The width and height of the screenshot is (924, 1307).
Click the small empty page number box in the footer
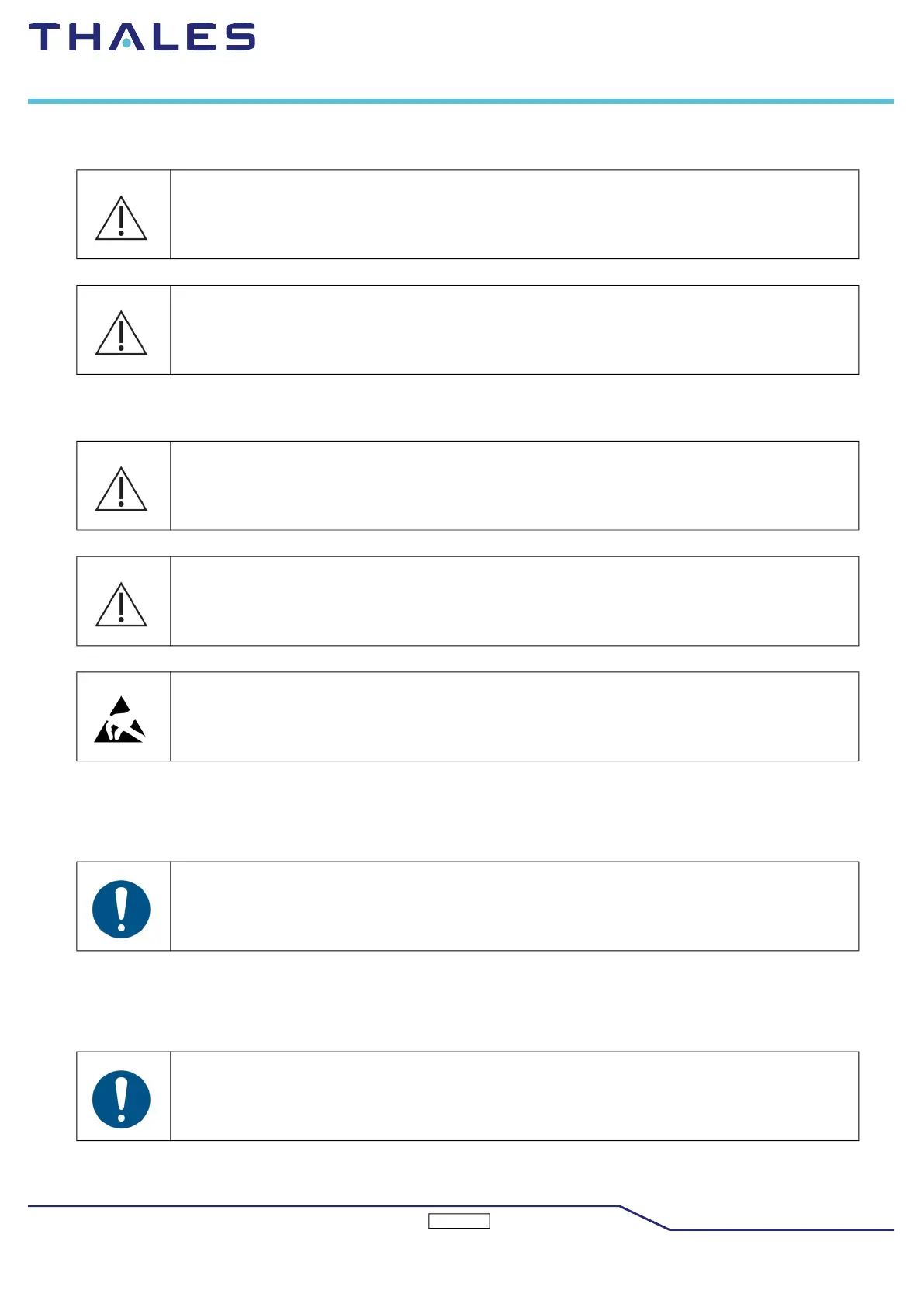click(459, 1221)
